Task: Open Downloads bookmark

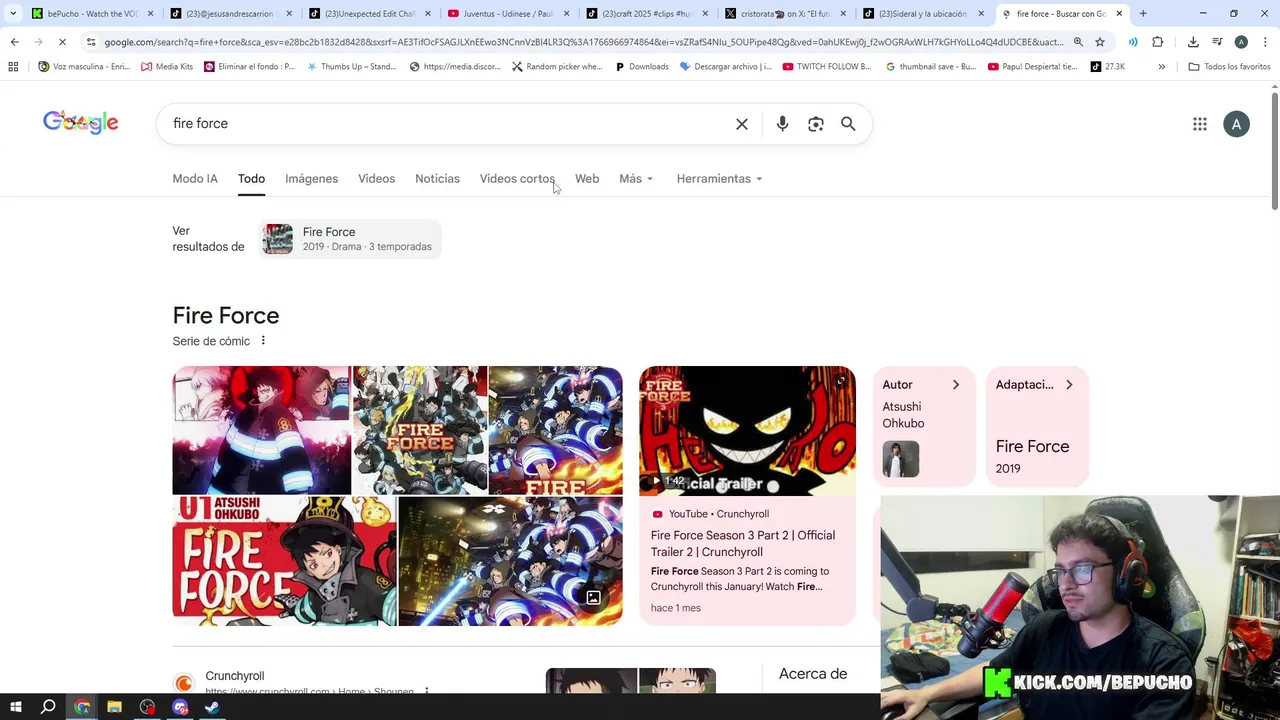Action: click(x=641, y=66)
